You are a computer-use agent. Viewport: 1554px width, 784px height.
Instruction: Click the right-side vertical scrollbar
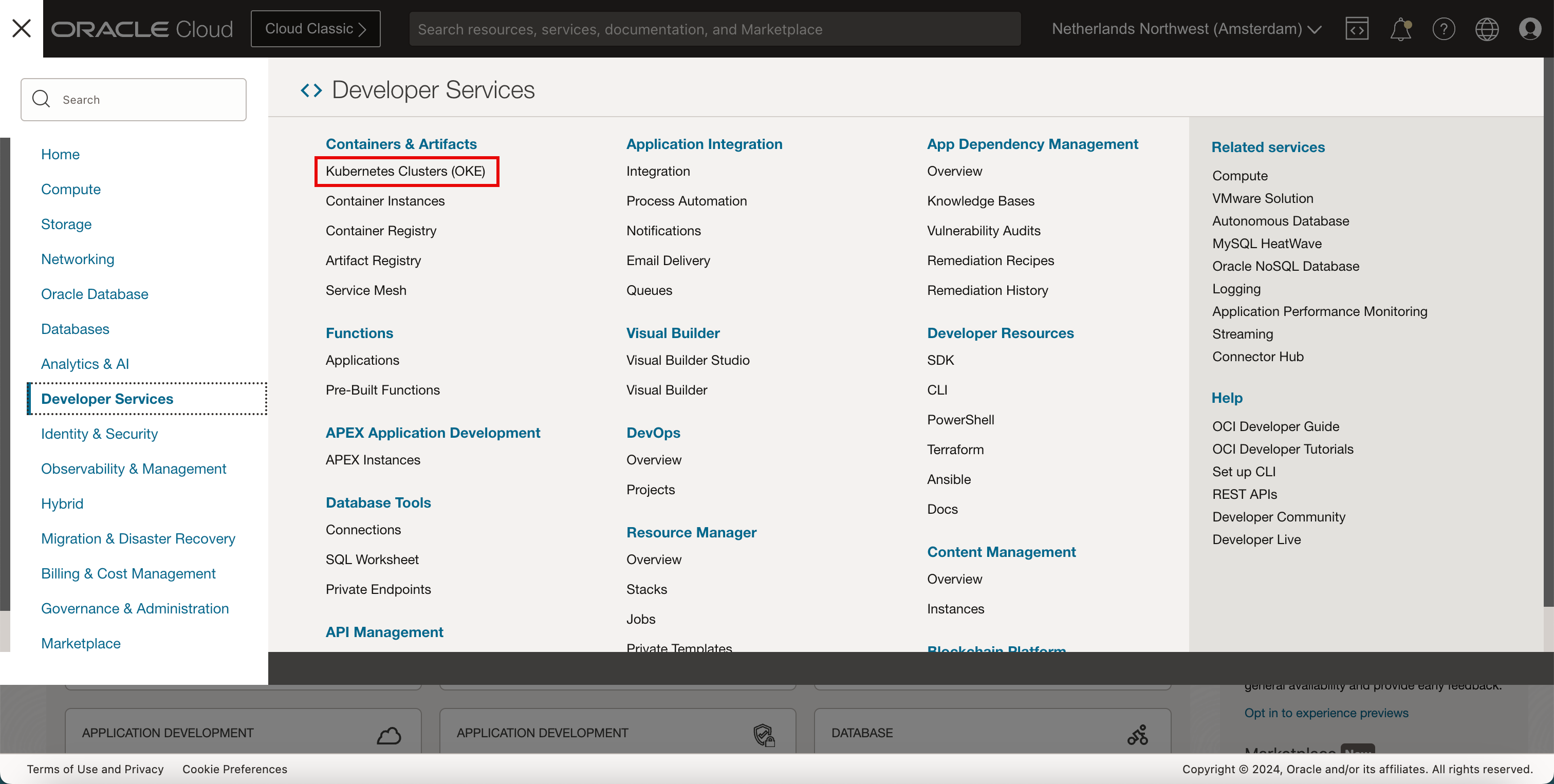tap(1548, 332)
